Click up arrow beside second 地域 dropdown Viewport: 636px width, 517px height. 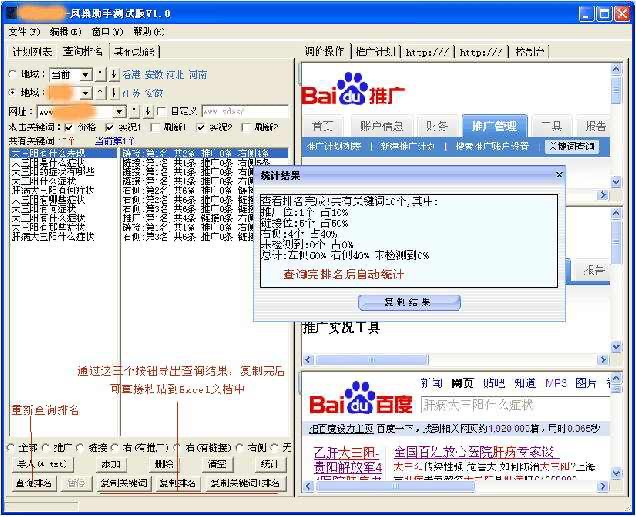(100, 93)
